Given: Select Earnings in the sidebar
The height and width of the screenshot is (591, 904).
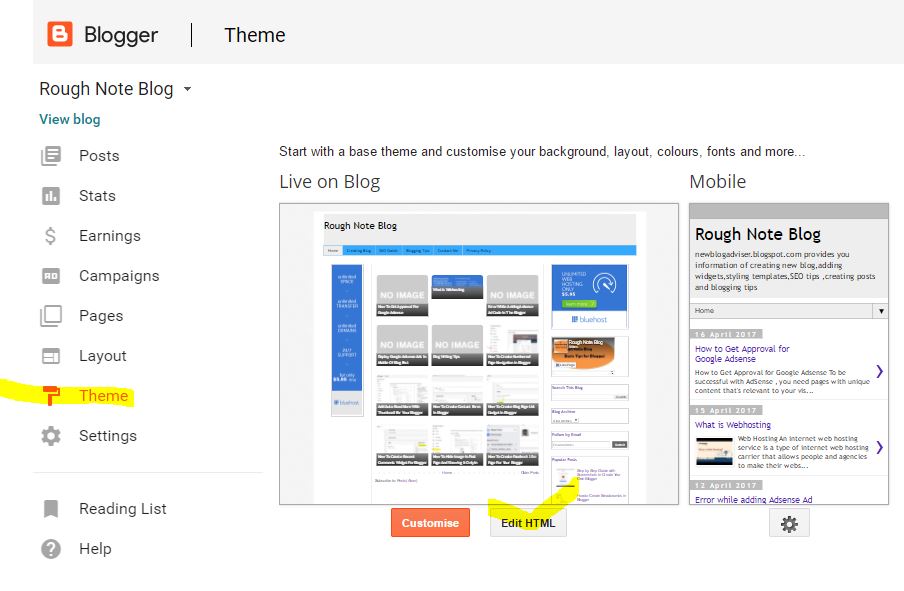Looking at the screenshot, I should (110, 236).
